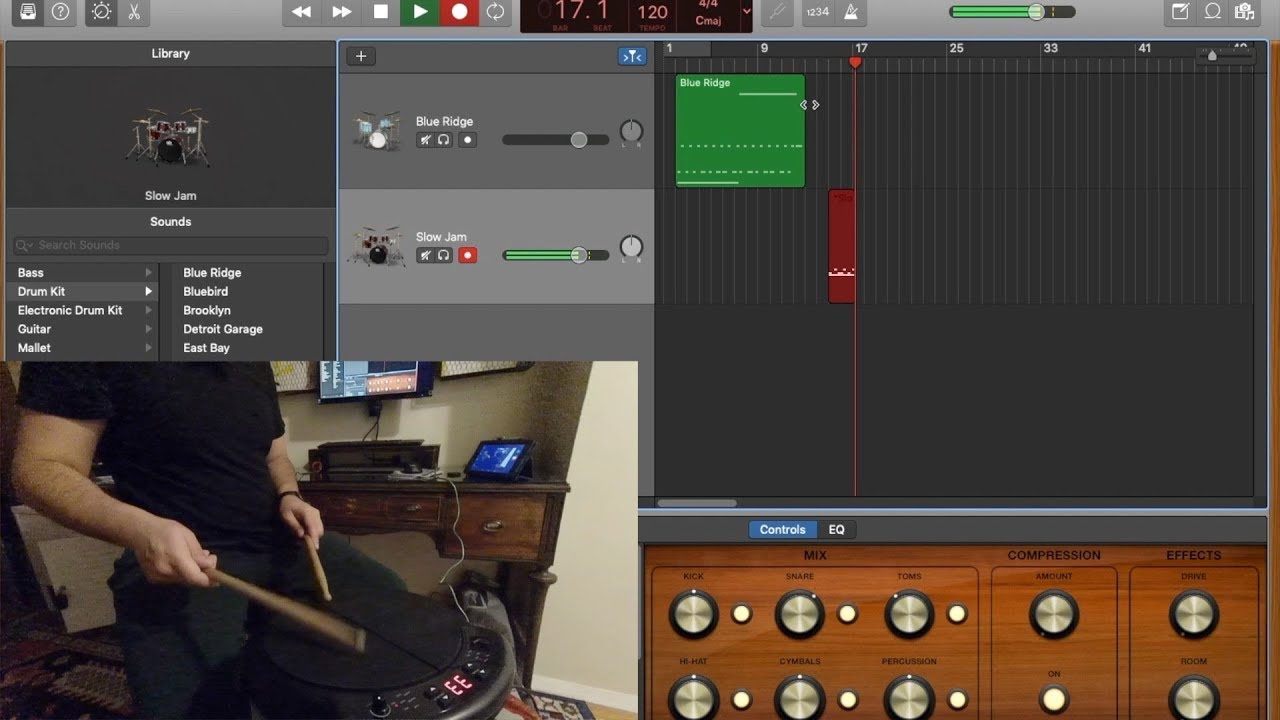Solo the Blue Ridge track with headphones button
The image size is (1280, 720).
[x=443, y=140]
